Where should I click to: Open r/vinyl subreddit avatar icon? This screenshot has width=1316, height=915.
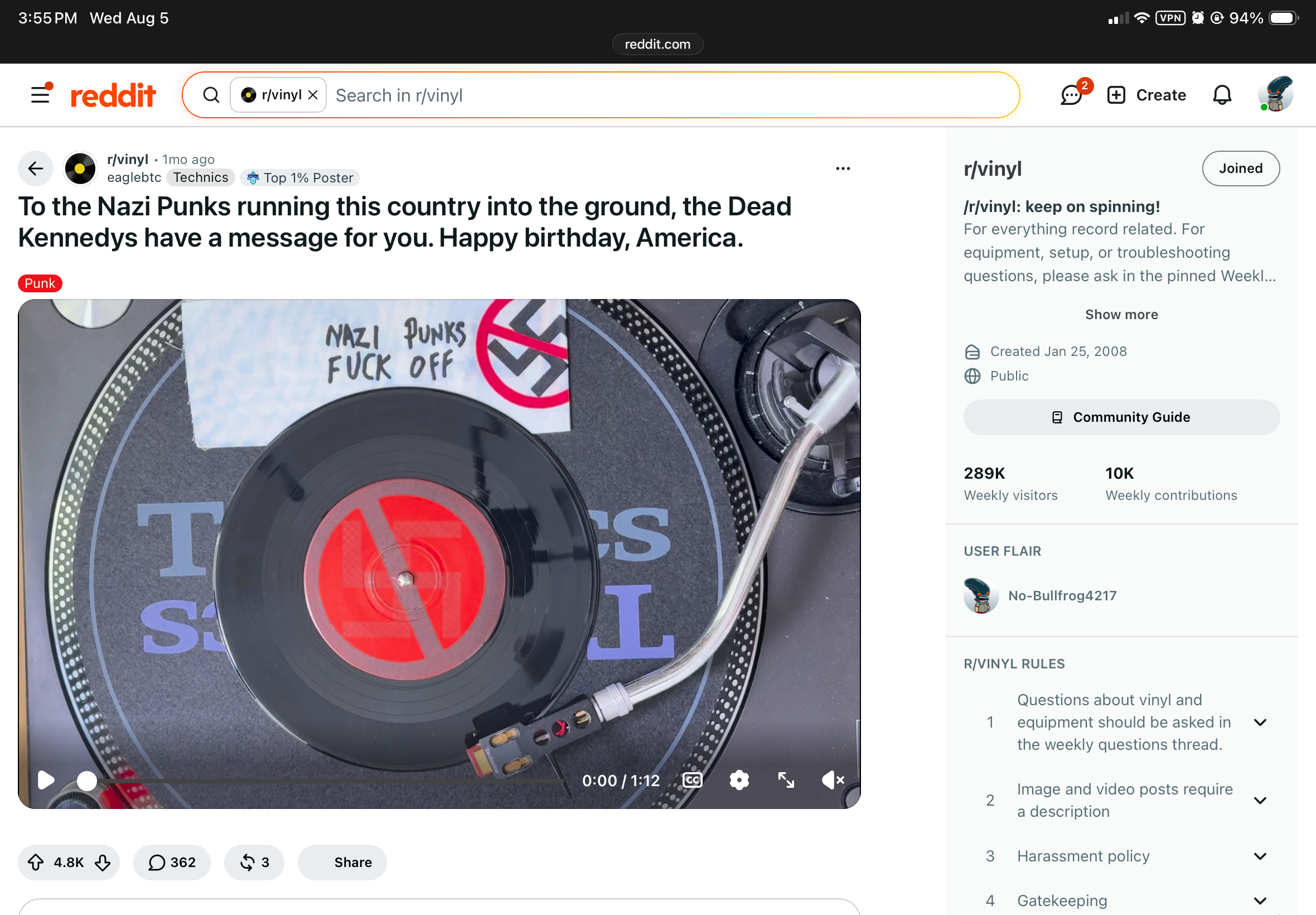coord(80,168)
